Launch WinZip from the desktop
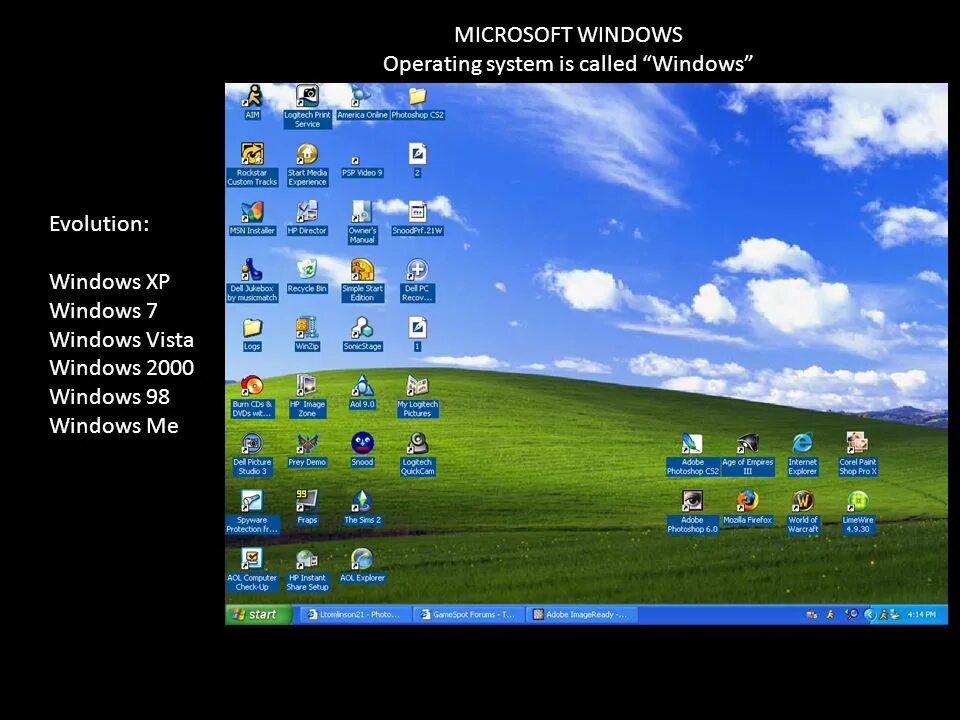The width and height of the screenshot is (960, 720). [307, 334]
